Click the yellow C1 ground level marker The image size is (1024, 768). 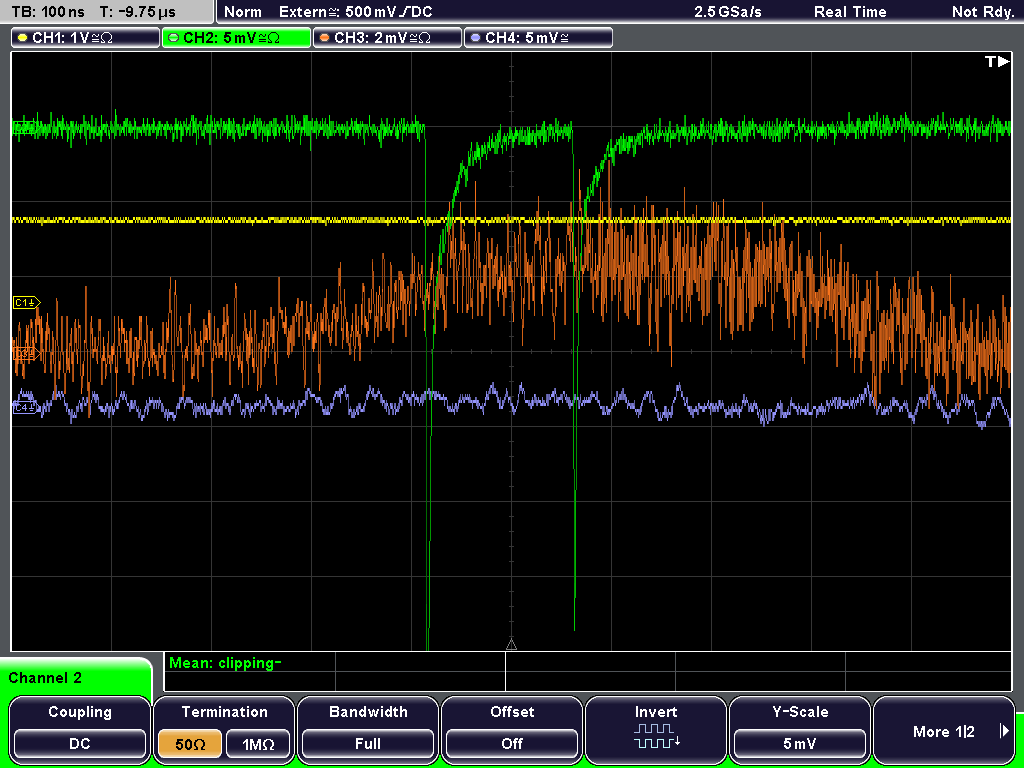[26, 303]
